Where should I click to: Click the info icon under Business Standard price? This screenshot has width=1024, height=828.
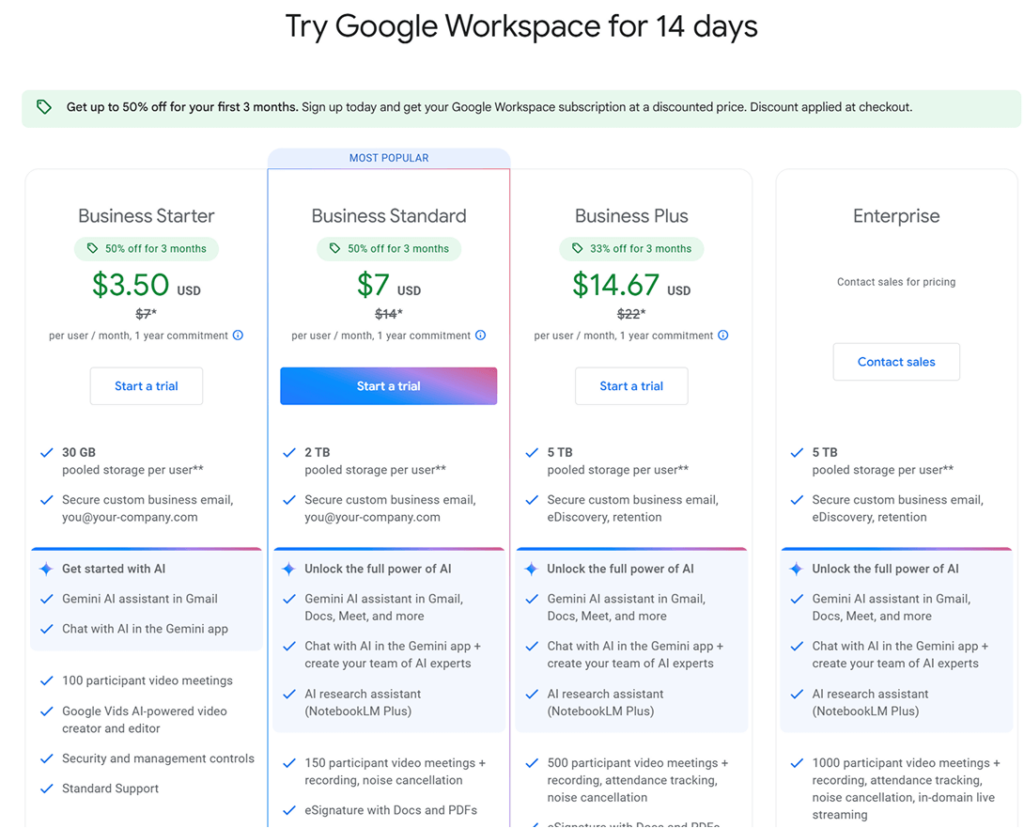click(481, 336)
